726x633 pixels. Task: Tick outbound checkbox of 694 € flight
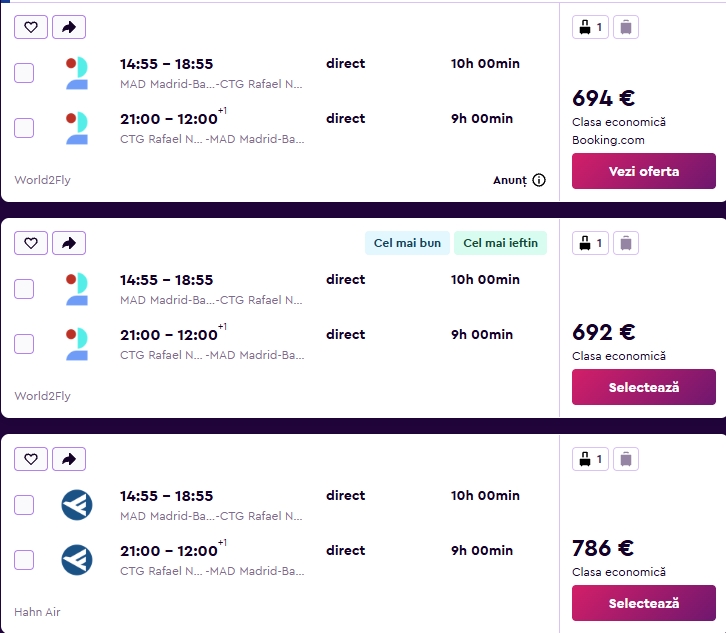(x=24, y=73)
